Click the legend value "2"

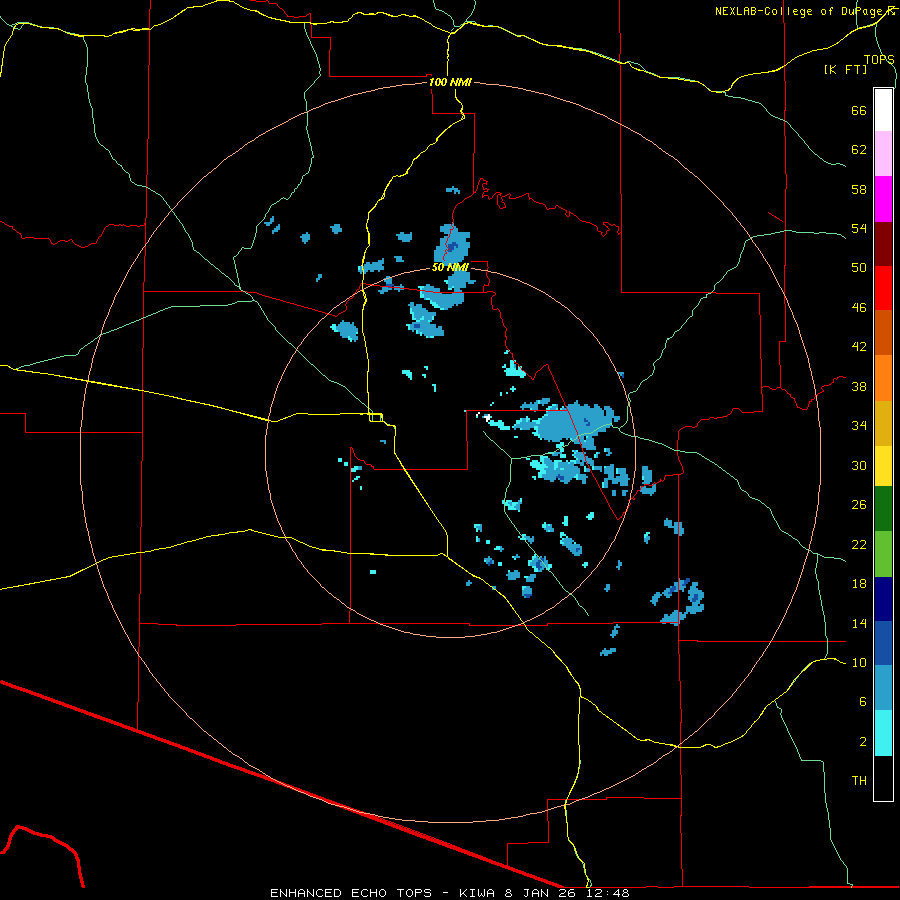[x=863, y=742]
